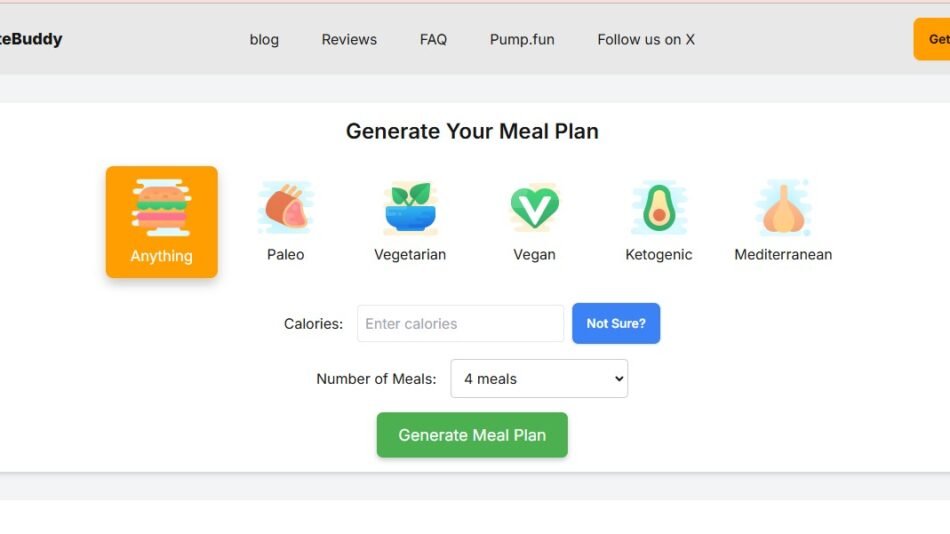
Task: Visit the Pump.fun nav link
Action: click(x=522, y=40)
